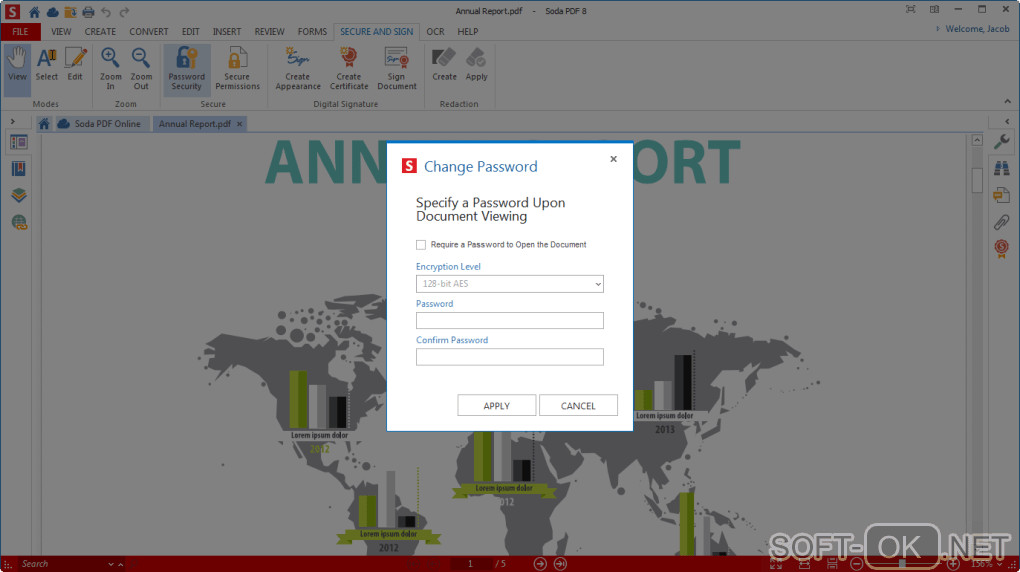
Task: Switch to the OCR ribbon tab
Action: tap(435, 31)
